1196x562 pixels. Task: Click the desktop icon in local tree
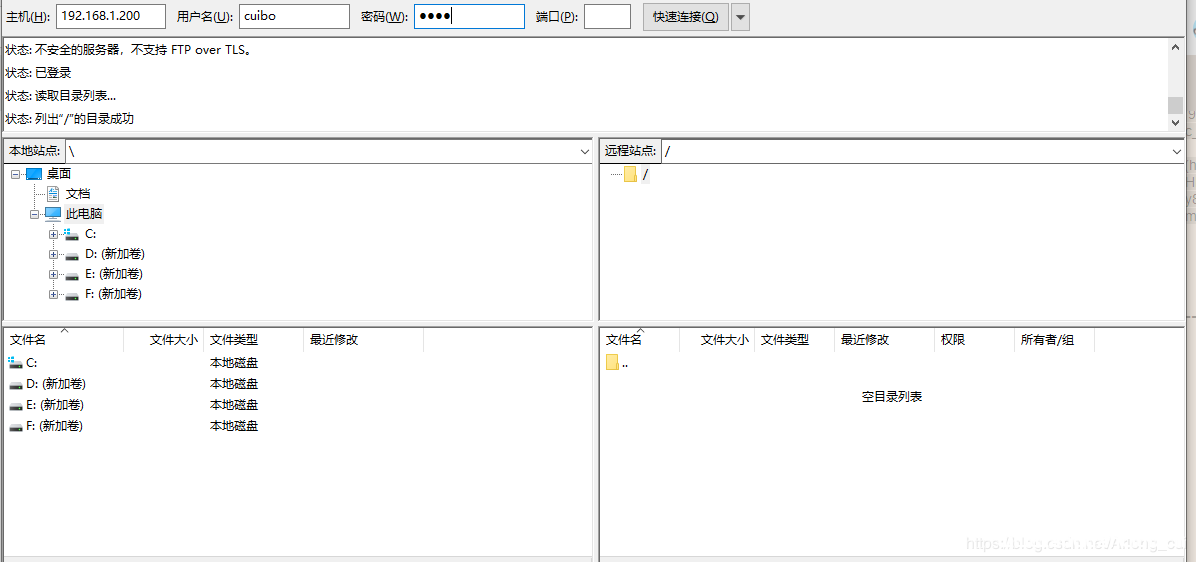coord(34,174)
